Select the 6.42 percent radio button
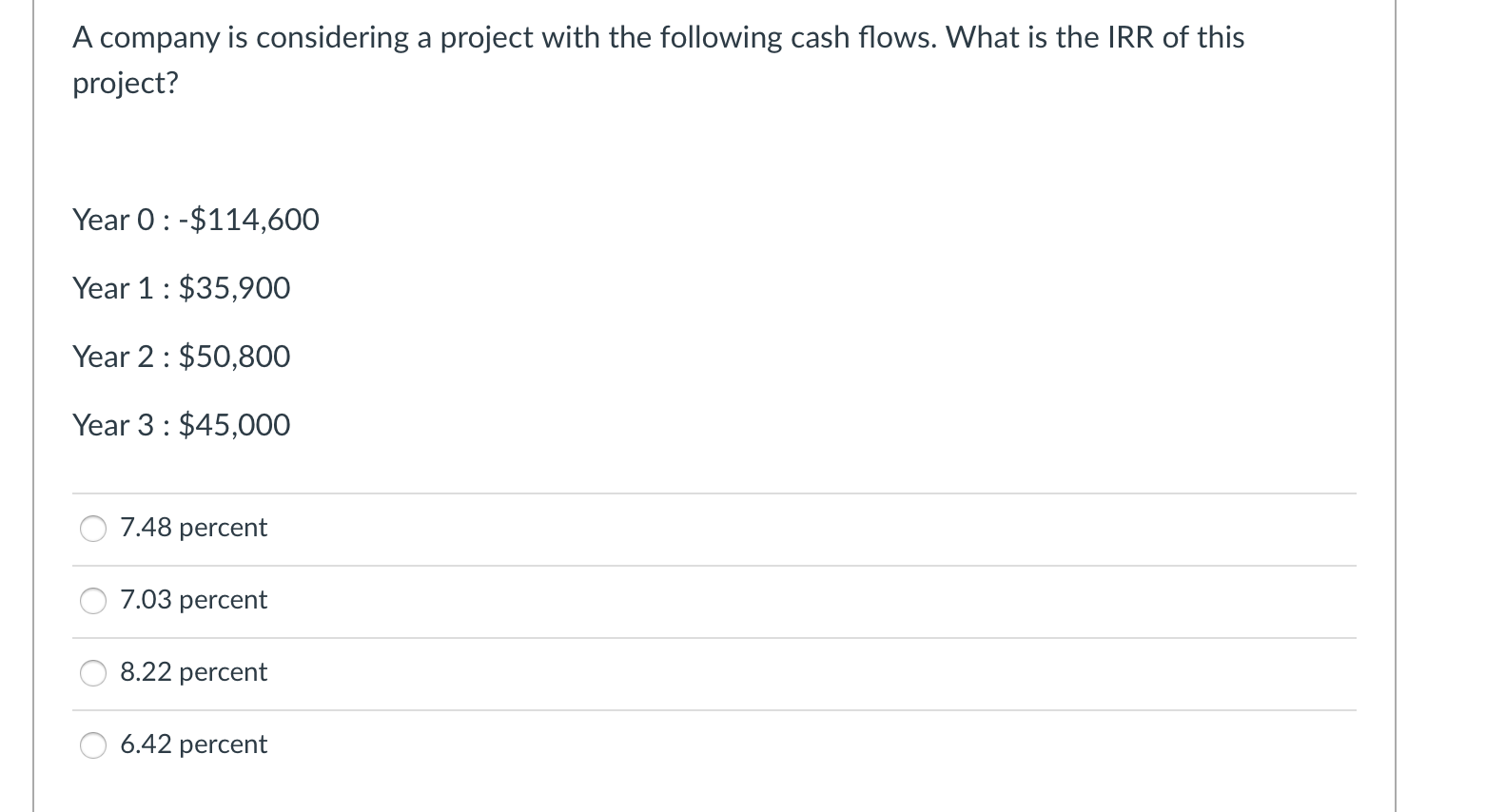The image size is (1486, 812). [92, 745]
